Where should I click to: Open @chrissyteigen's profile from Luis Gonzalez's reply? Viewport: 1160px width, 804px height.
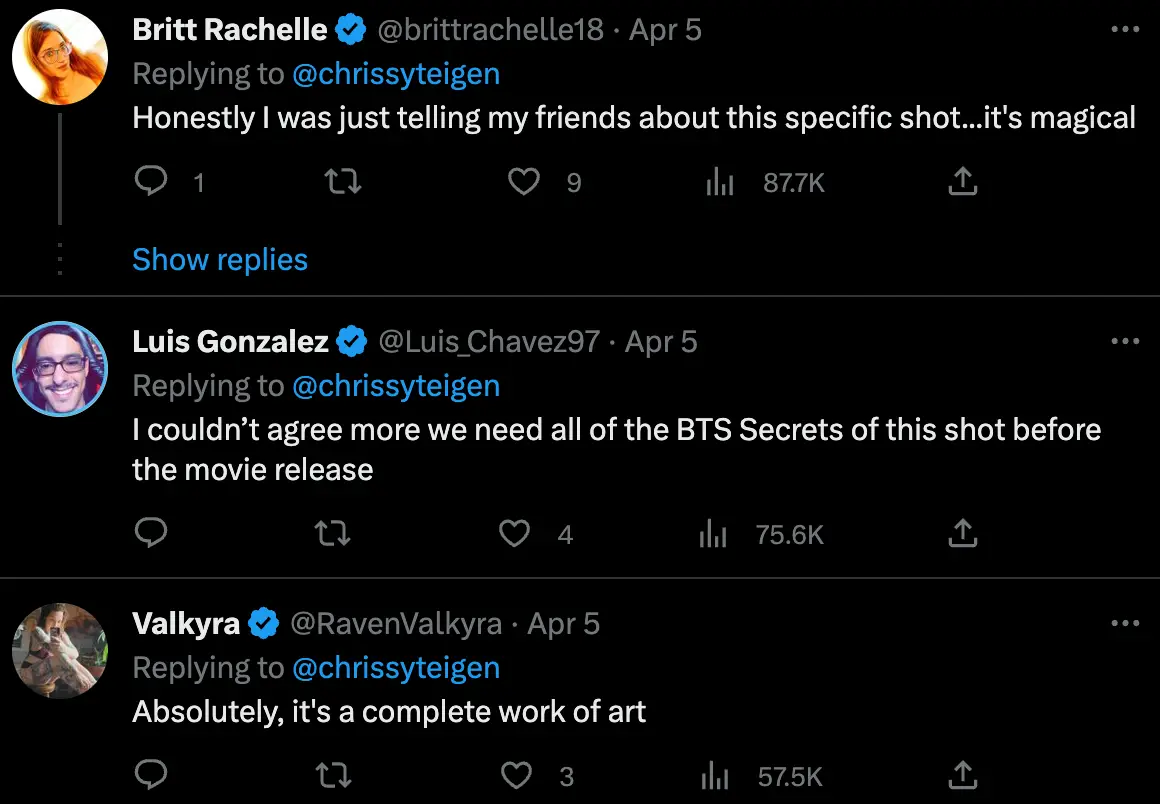(x=397, y=385)
